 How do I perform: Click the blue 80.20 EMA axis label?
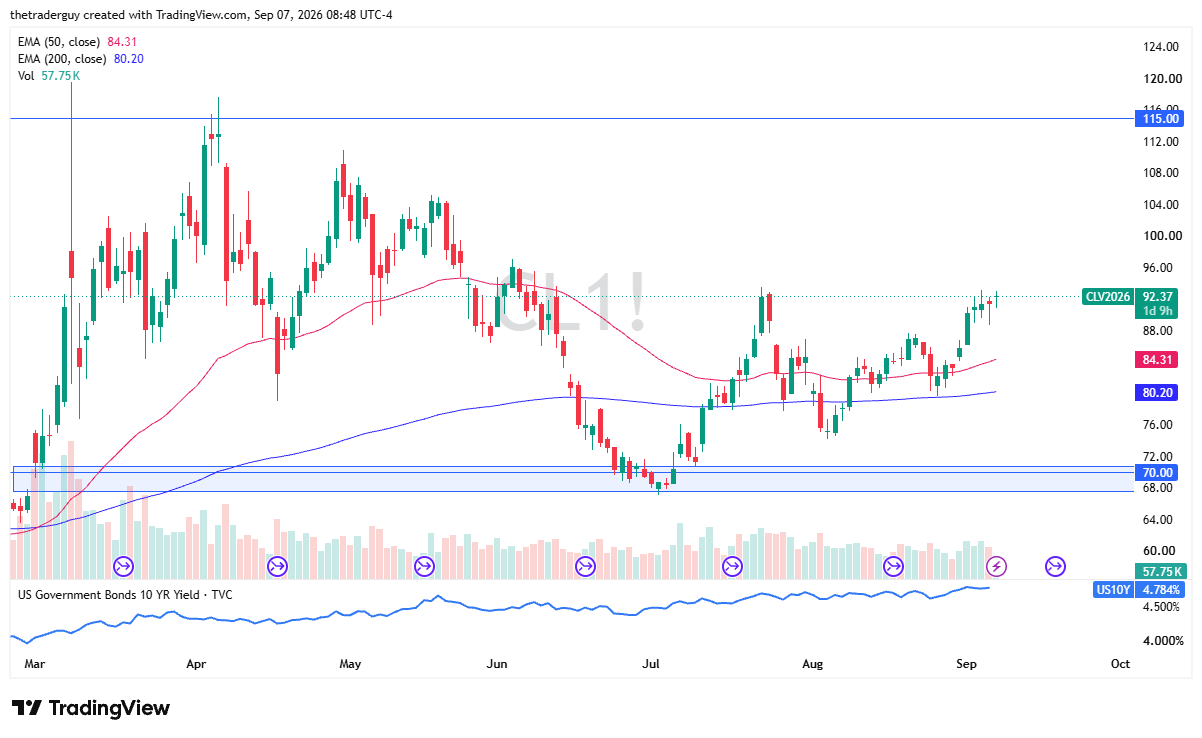pos(1158,393)
